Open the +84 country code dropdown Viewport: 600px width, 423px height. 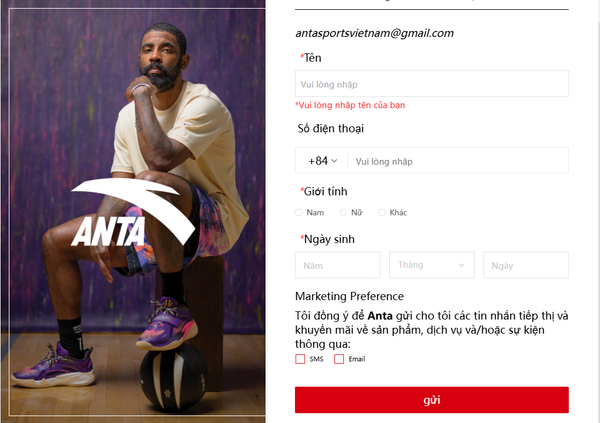tap(323, 161)
